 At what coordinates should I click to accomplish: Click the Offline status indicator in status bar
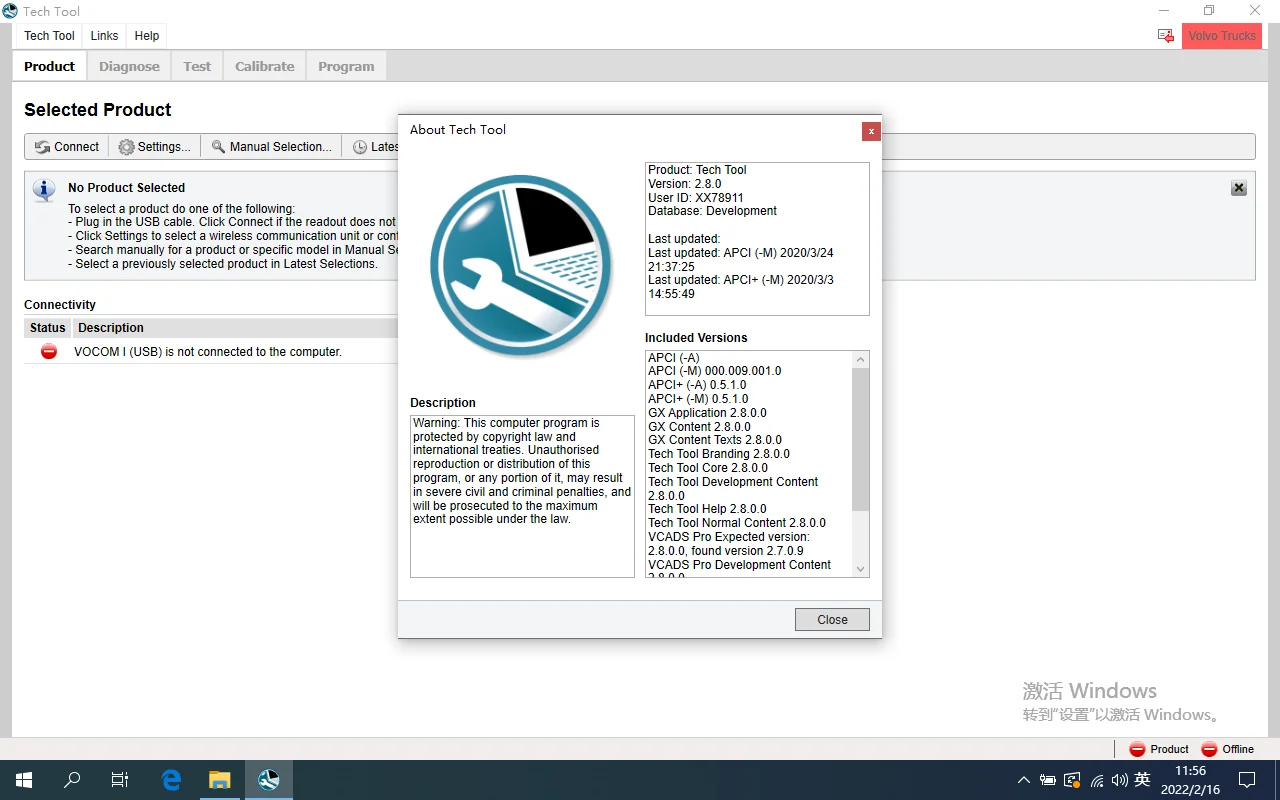[1227, 749]
